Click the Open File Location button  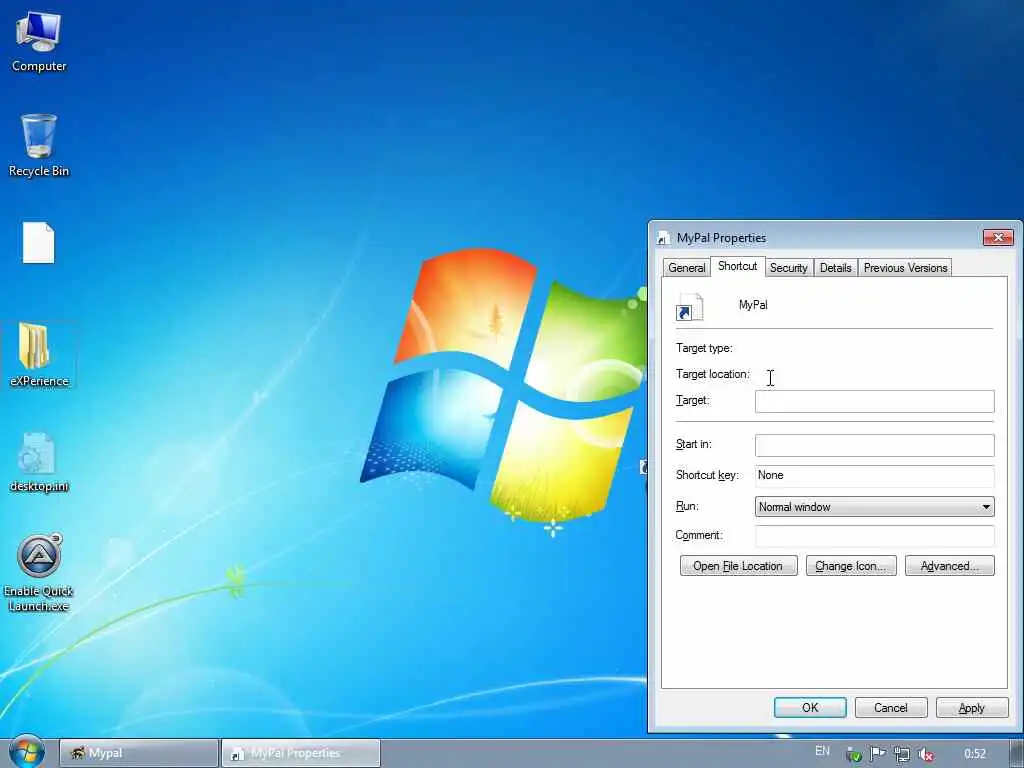tap(738, 566)
